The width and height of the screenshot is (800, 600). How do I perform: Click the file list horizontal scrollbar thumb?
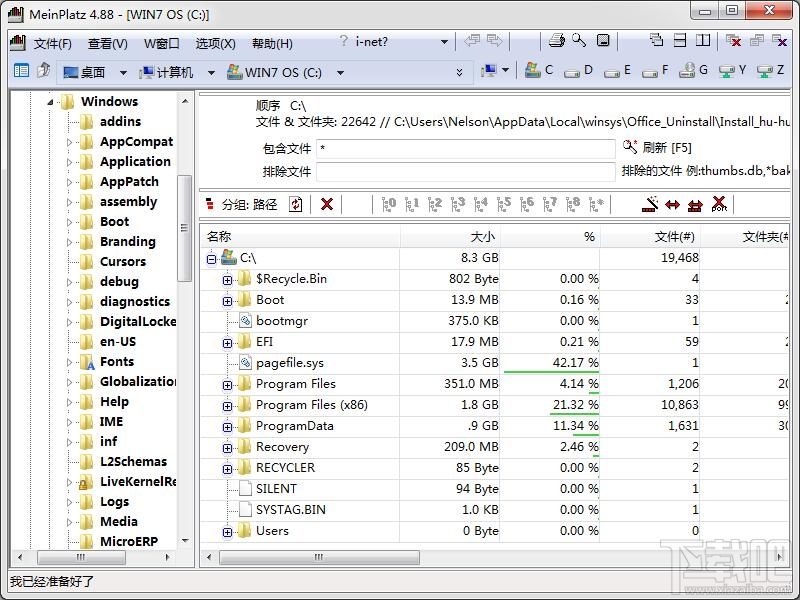[x=319, y=557]
